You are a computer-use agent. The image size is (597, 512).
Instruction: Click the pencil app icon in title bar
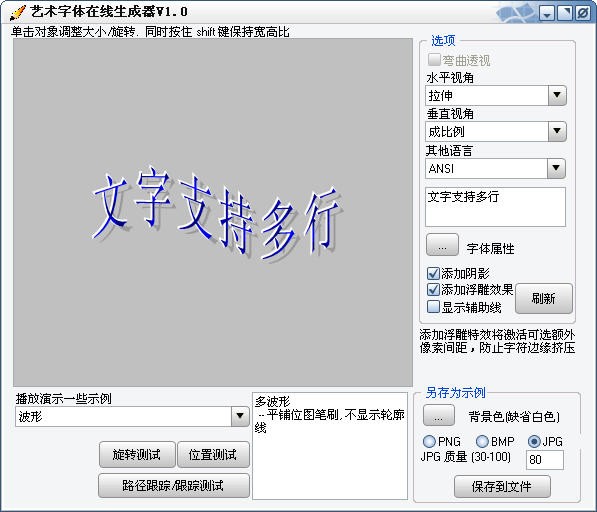[x=18, y=13]
